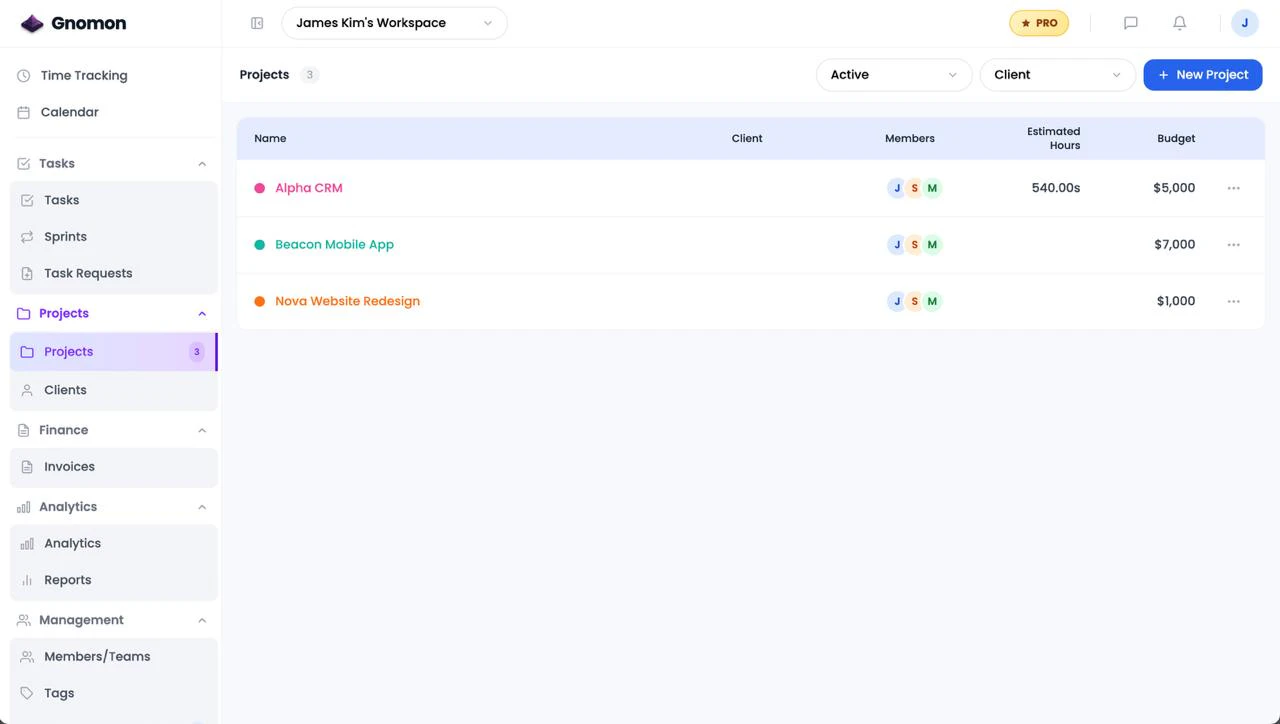This screenshot has height=724, width=1280.
Task: Click the PRO plan badge
Action: click(1039, 23)
